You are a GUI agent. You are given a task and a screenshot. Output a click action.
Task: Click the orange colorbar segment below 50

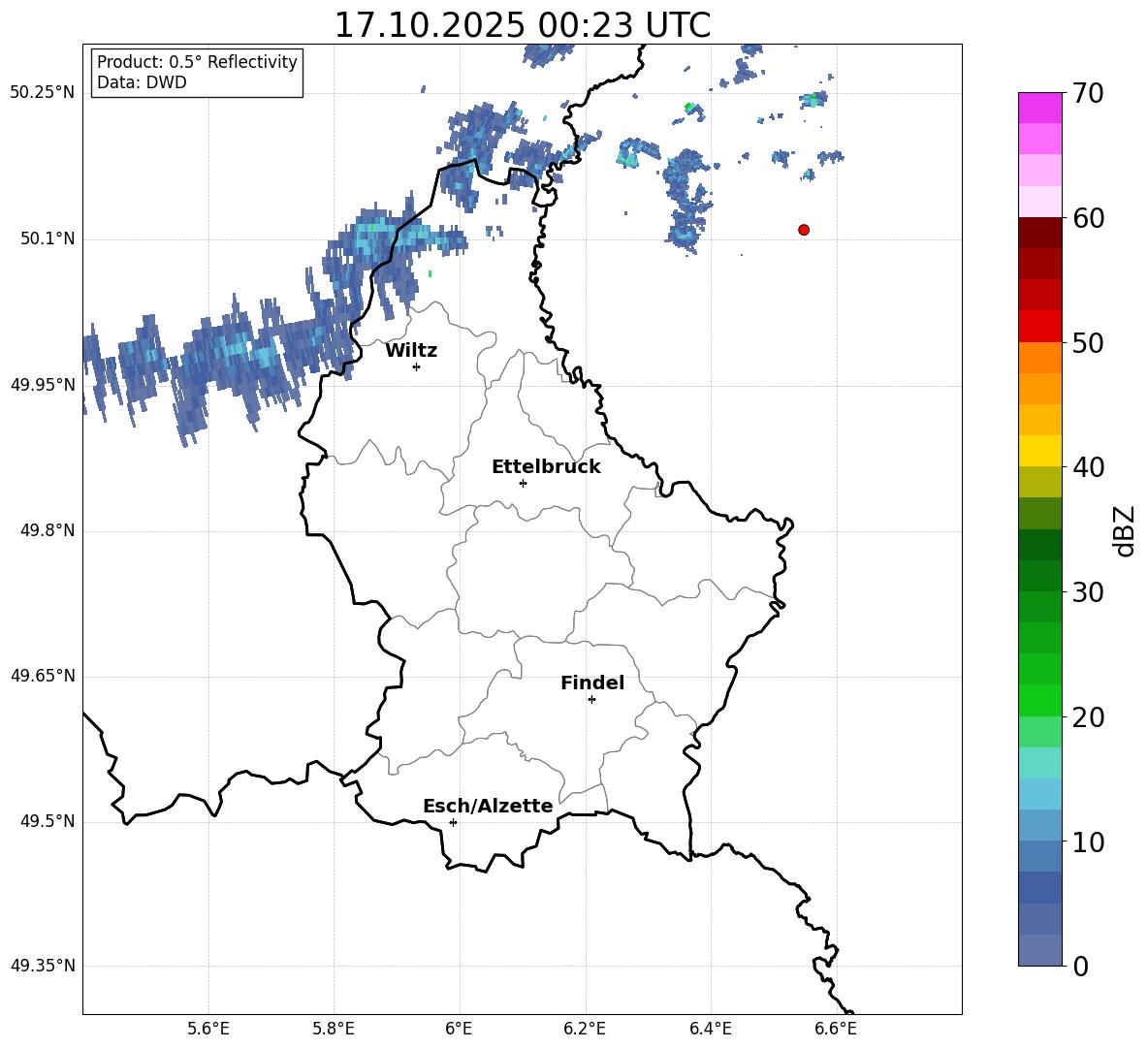pyautogui.click(x=1040, y=358)
